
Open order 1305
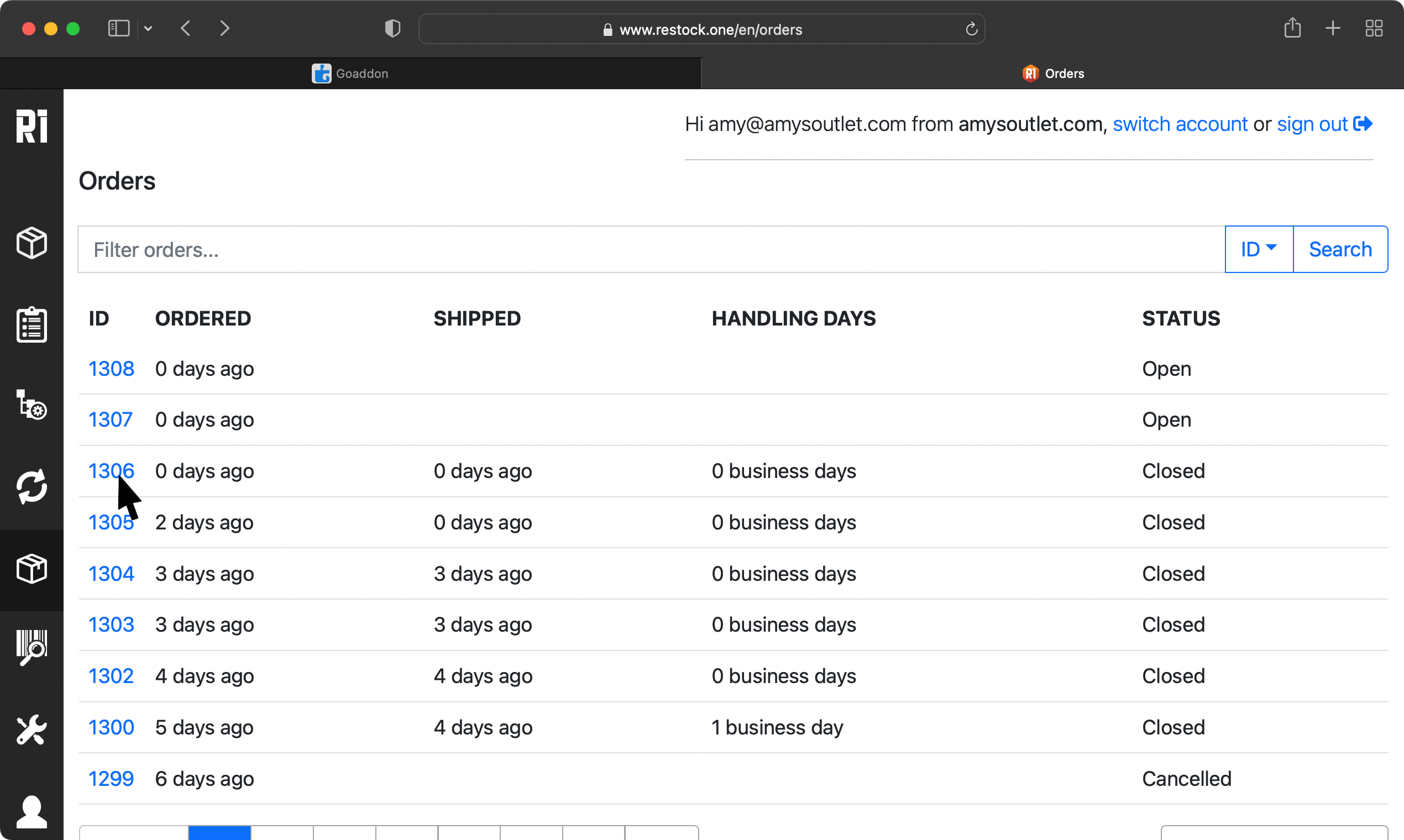[112, 522]
